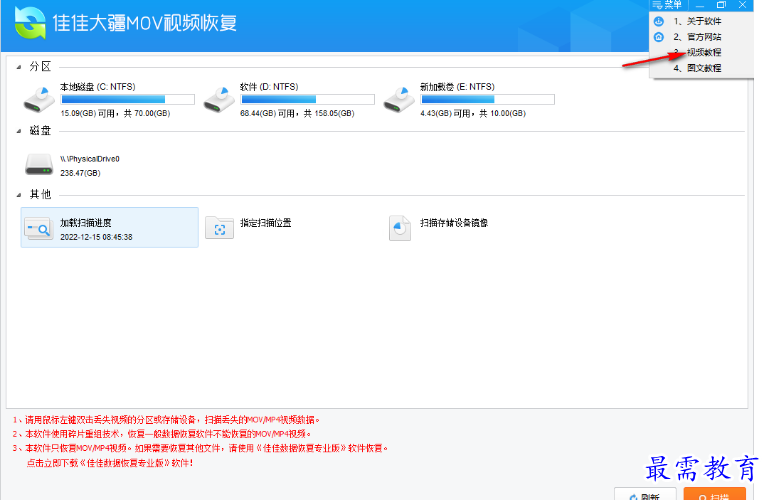Select the 加载扫描进度 label
The image size is (767, 500).
pyautogui.click(x=86, y=223)
